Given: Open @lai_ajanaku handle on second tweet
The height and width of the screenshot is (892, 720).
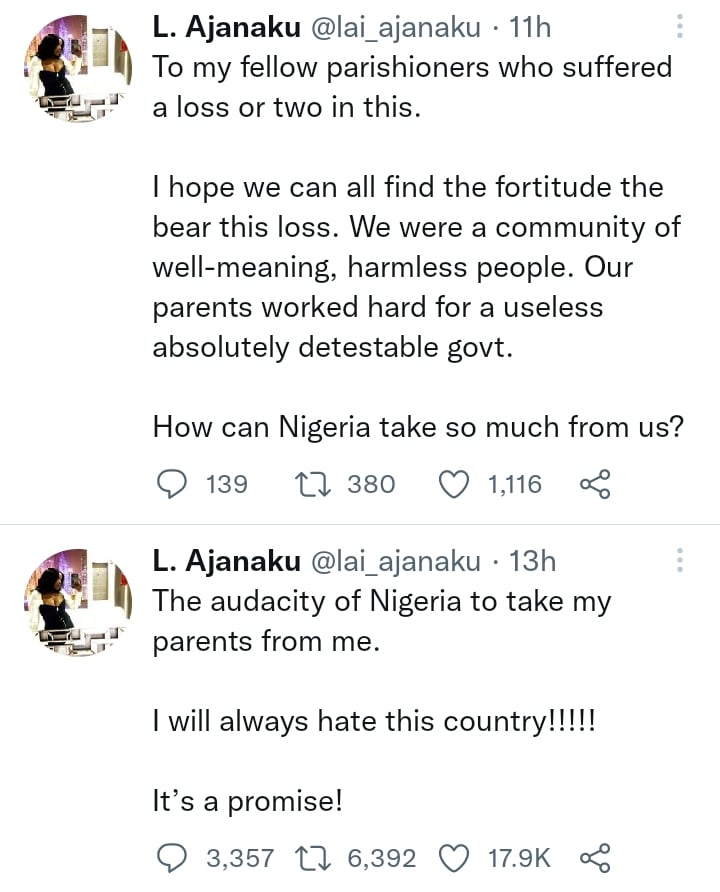Looking at the screenshot, I should click(396, 562).
